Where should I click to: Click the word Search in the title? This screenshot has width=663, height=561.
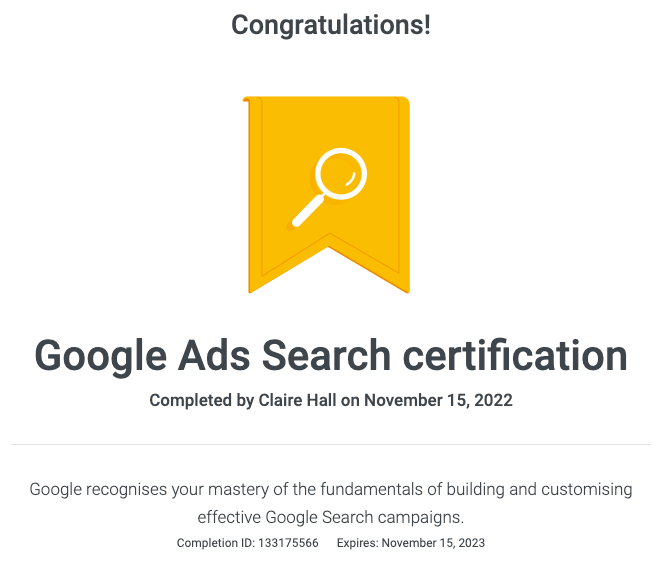click(x=326, y=355)
